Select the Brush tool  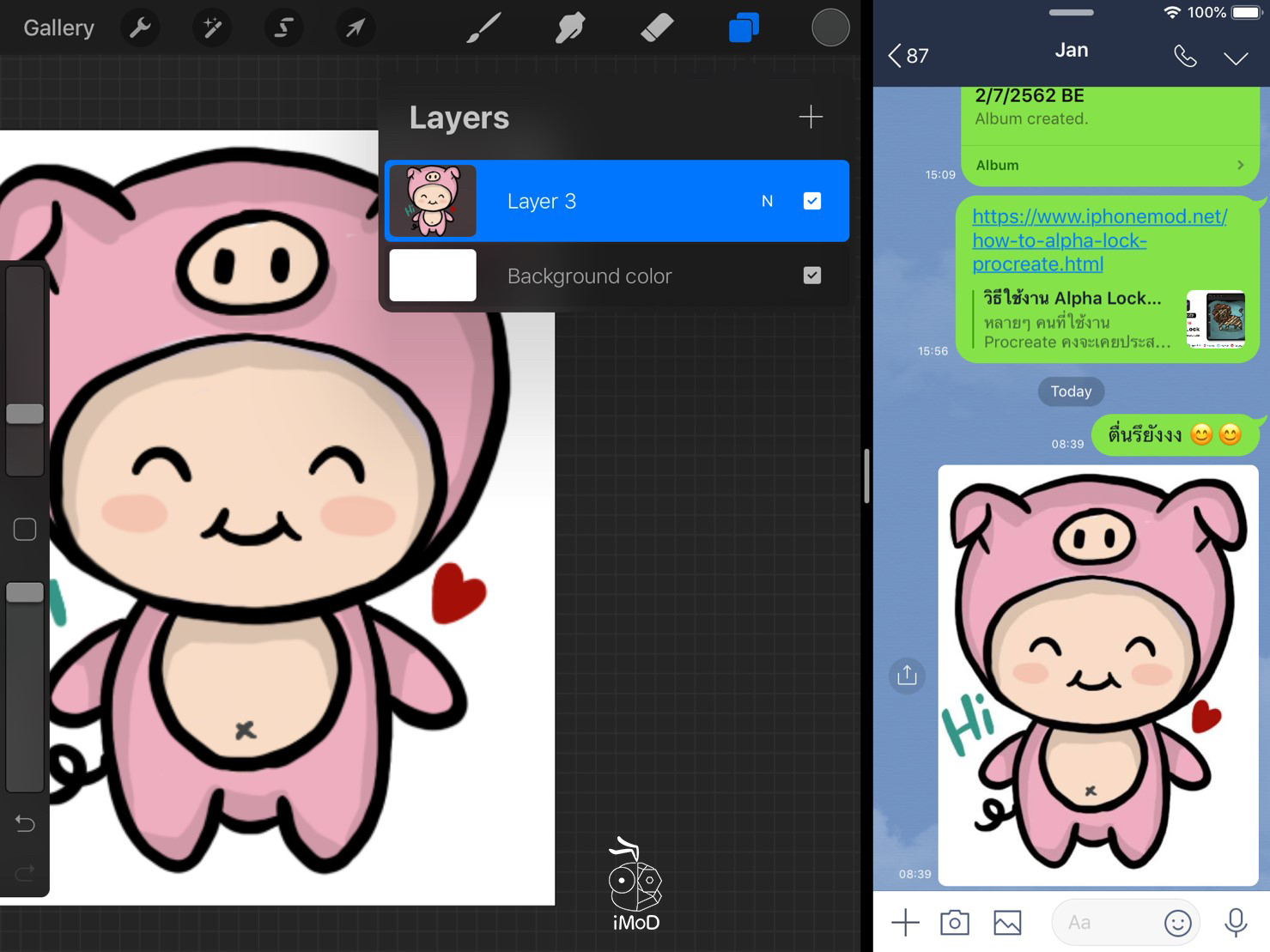(484, 28)
